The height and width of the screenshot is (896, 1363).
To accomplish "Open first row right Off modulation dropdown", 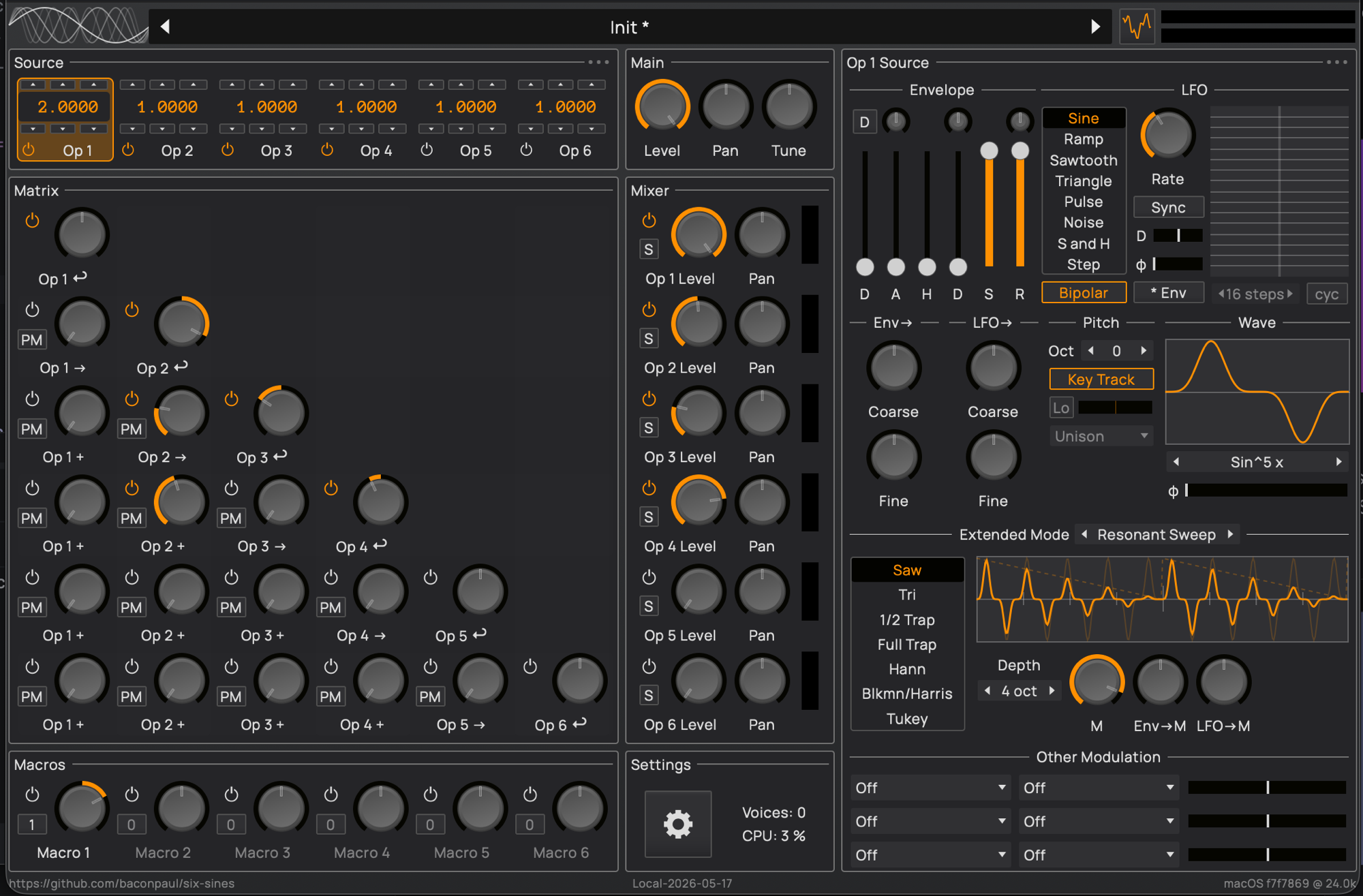I will [1099, 788].
